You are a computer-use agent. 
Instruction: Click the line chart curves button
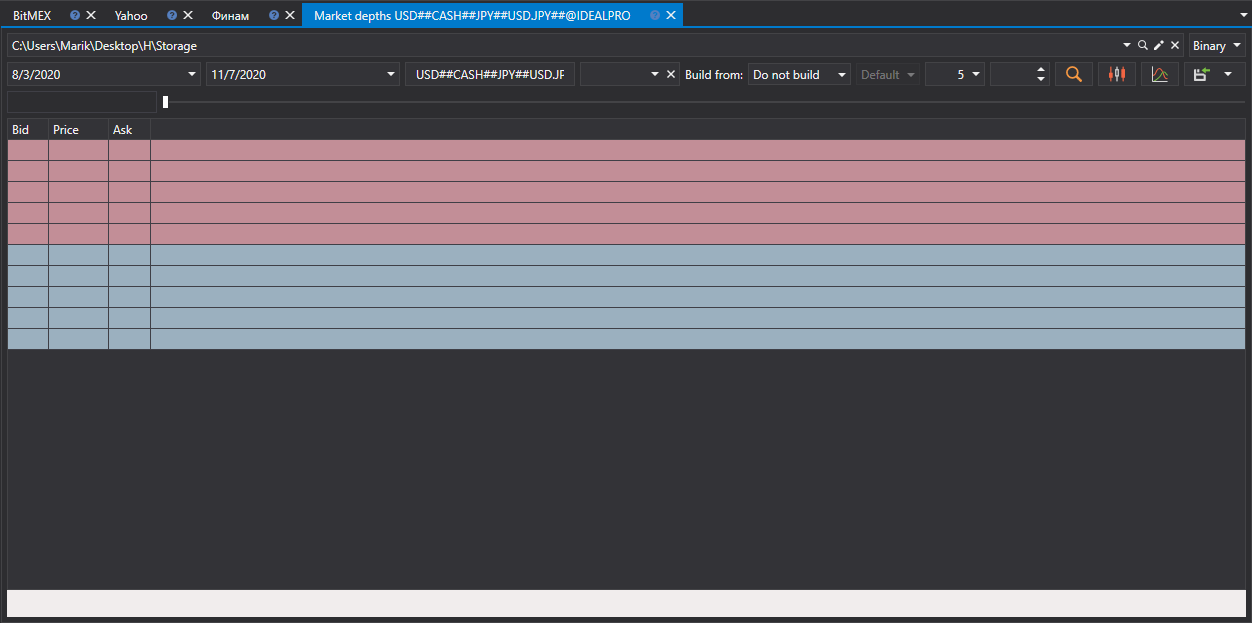[x=1159, y=75]
